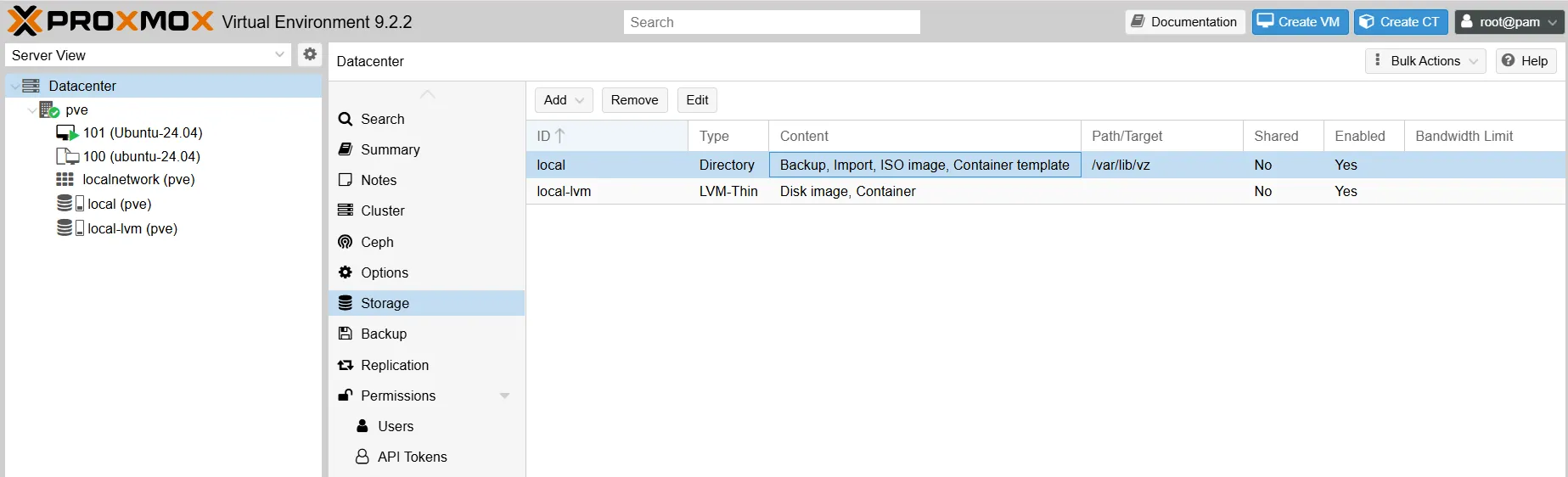
Task: Click the Summary book icon
Action: 346,149
